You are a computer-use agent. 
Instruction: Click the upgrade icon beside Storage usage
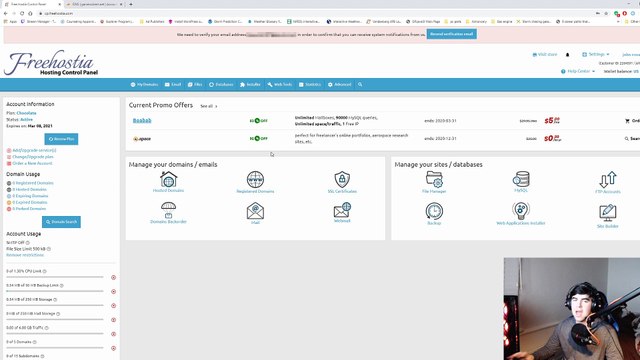(x=113, y=306)
